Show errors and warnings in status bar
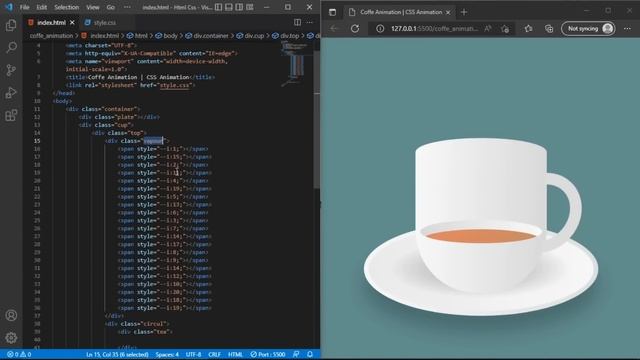 pyautogui.click(x=19, y=354)
